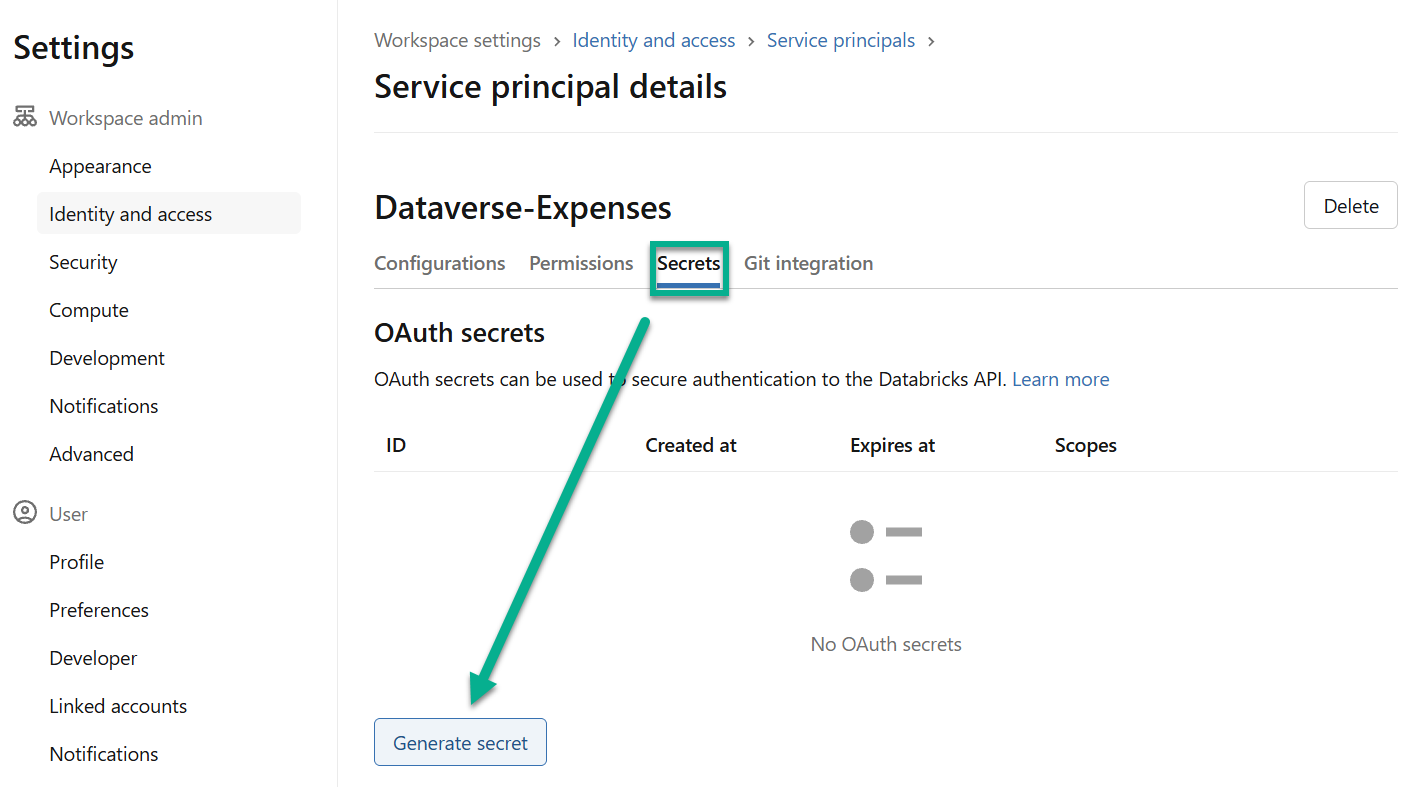
Task: Click the Workspace admin section label
Action: [x=126, y=118]
